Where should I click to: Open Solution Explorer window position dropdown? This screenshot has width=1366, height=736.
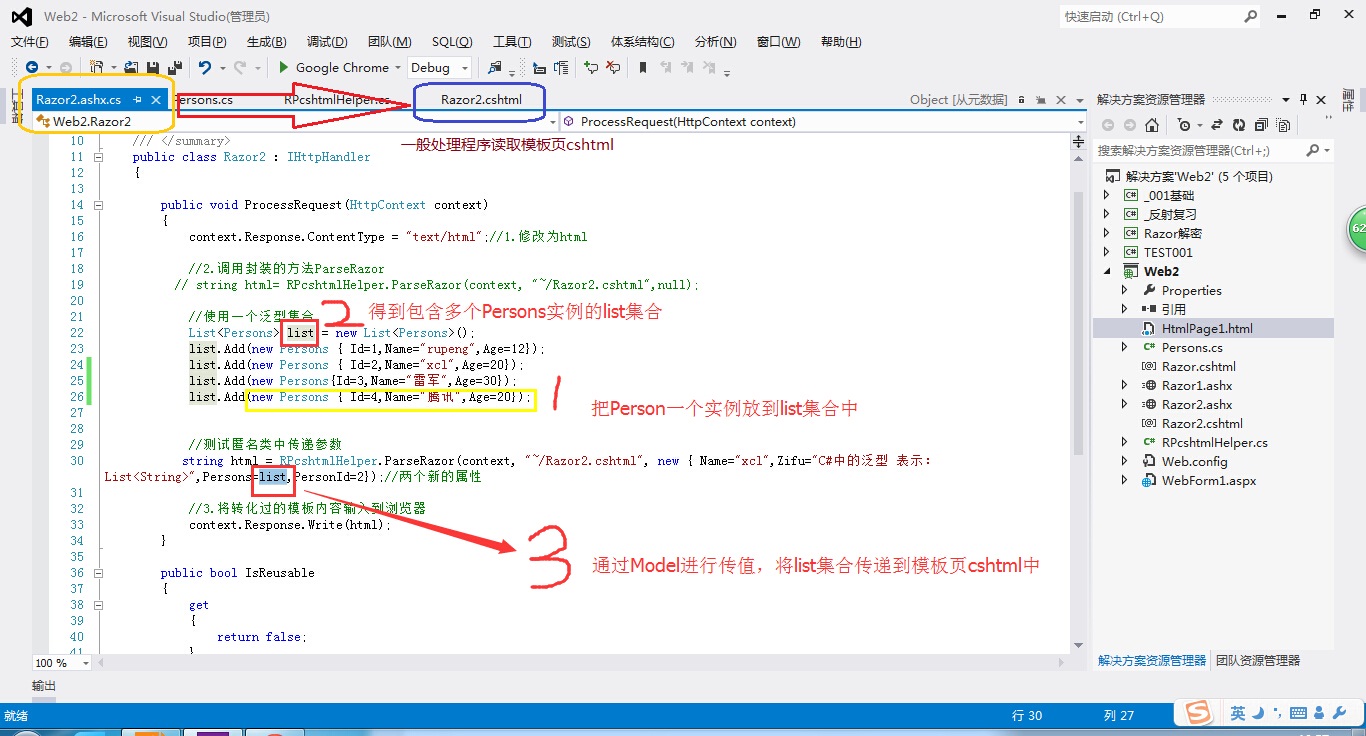point(1285,100)
